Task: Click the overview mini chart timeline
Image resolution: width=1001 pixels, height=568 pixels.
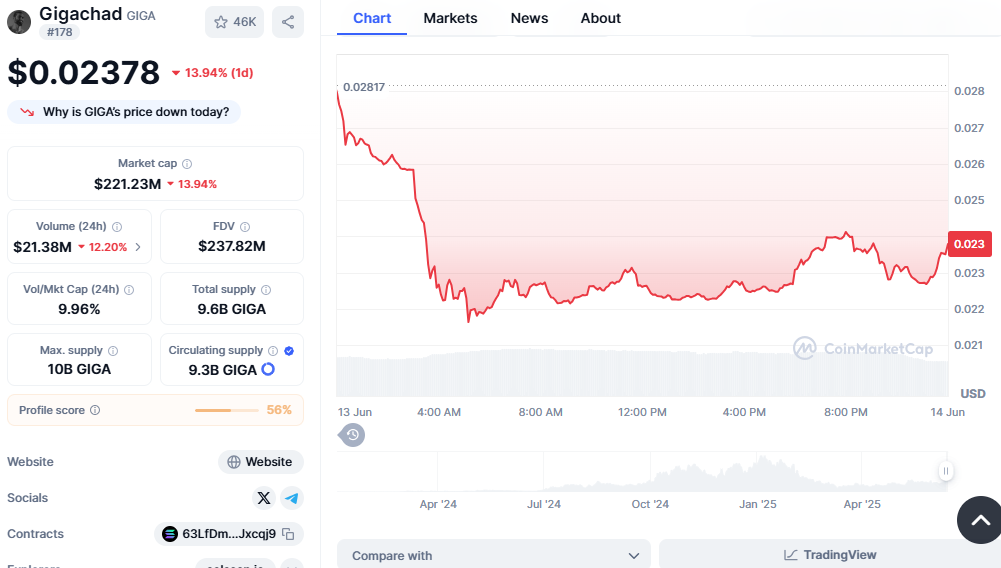Action: (642, 472)
